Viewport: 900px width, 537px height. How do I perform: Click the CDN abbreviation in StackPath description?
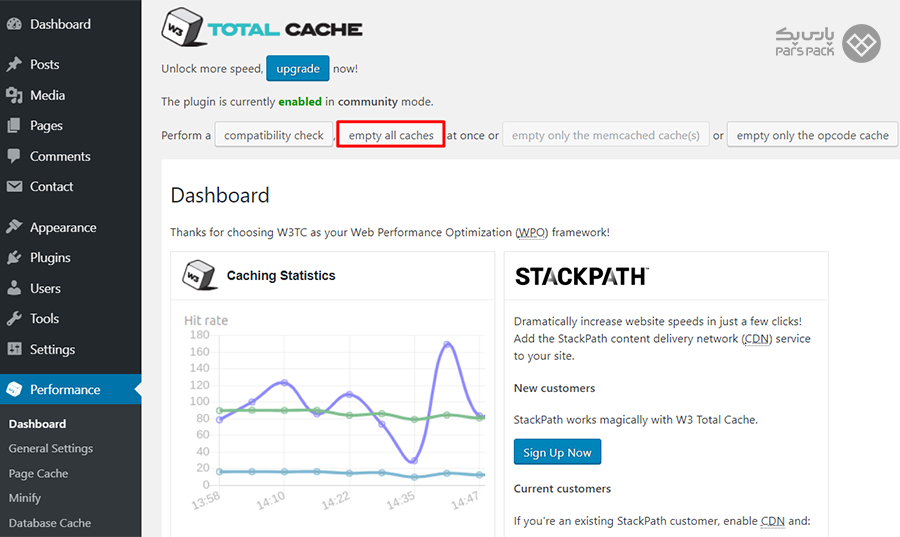click(757, 338)
